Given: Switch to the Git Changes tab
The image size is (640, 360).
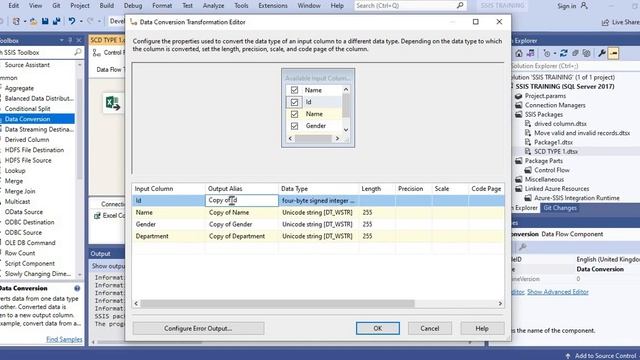Looking at the screenshot, I should (x=560, y=208).
